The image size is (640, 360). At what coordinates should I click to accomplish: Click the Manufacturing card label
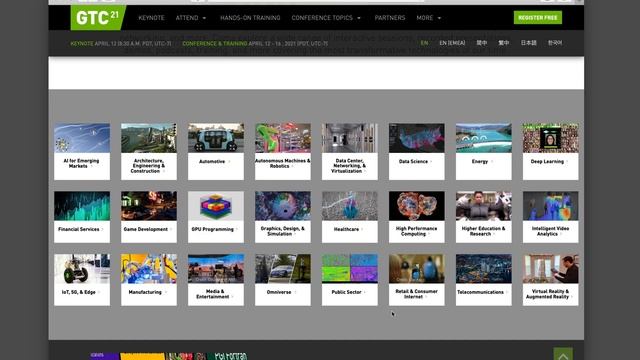pos(145,292)
